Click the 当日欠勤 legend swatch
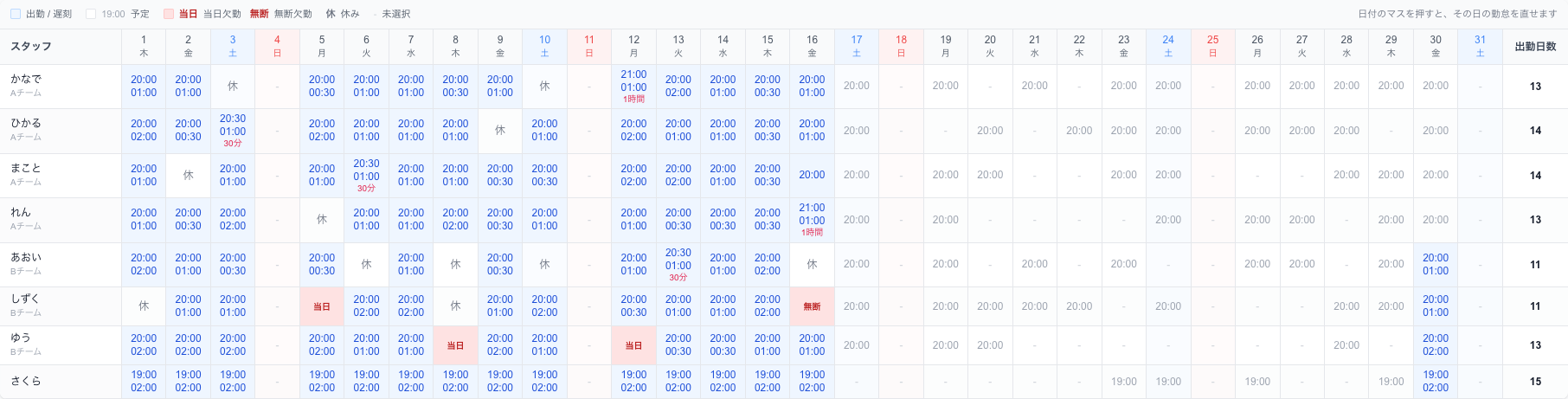This screenshot has width=1568, height=399. 169,14
